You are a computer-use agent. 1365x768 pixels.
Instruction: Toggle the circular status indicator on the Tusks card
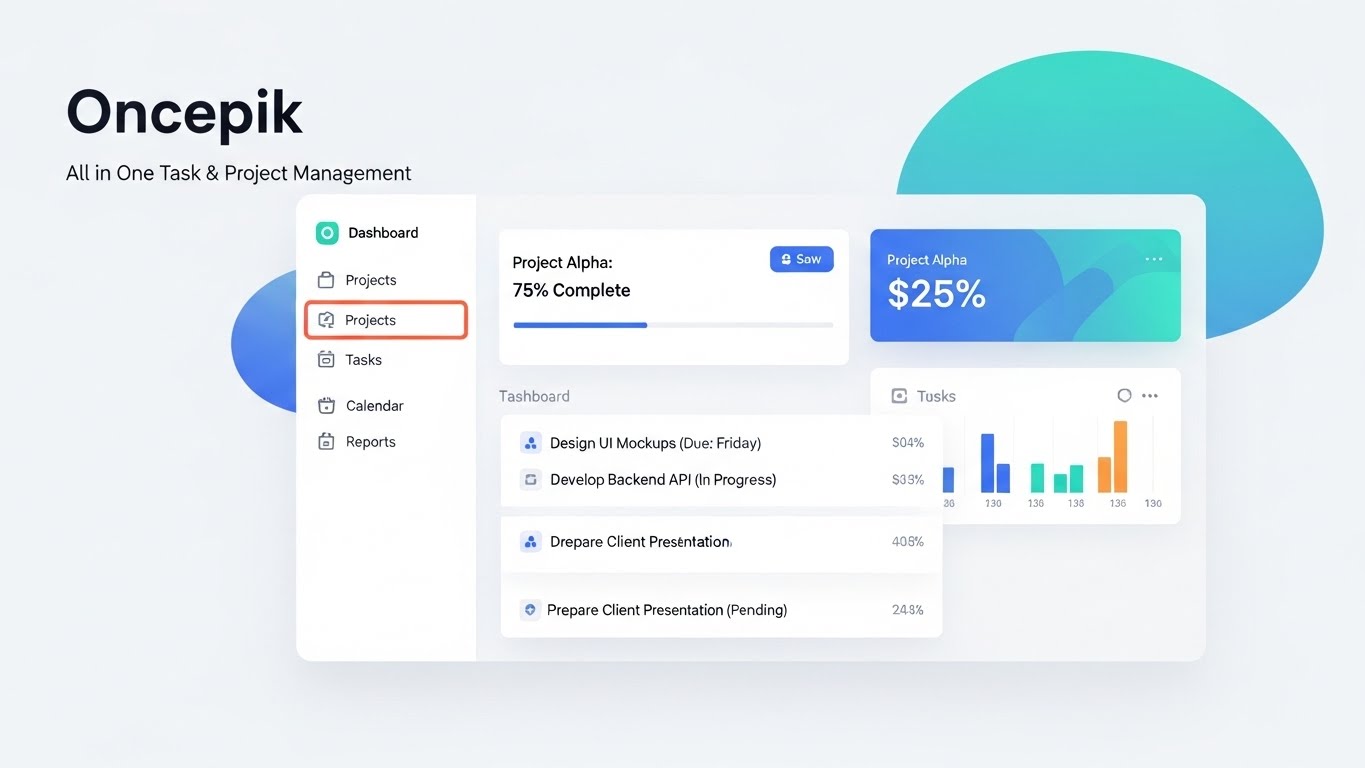click(1124, 394)
